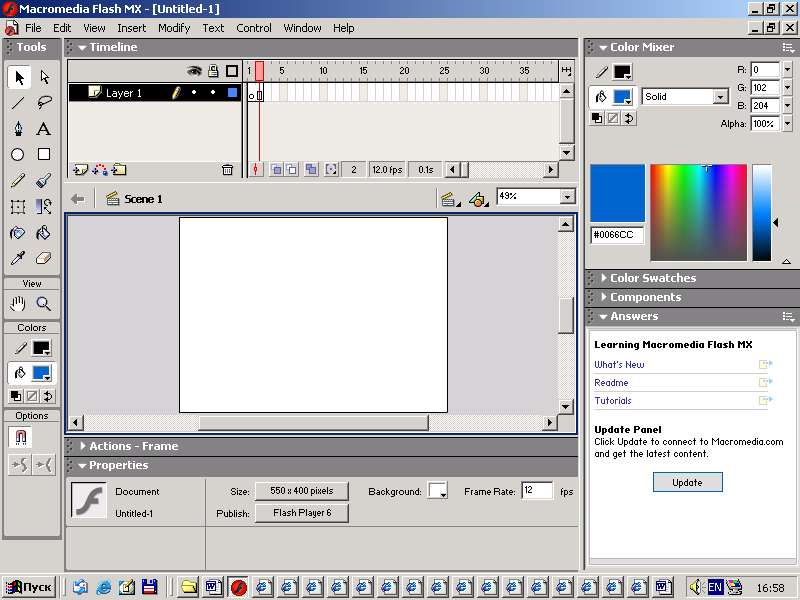800x600 pixels.
Task: Toggle show all layers as outlines
Action: tap(232, 71)
